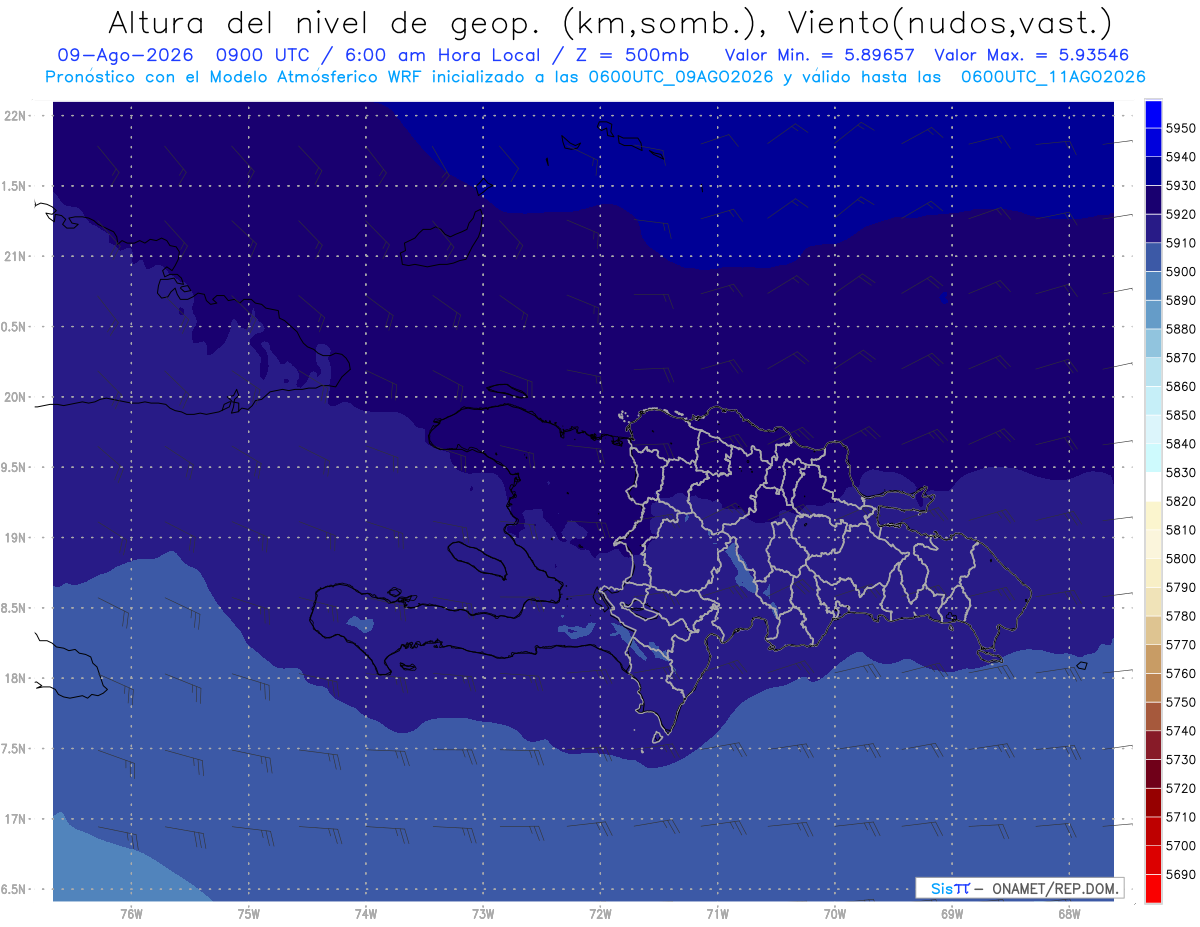The image size is (1200, 927).
Task: Pick the color bar segment between 5760 and 5770
Action: click(1153, 659)
